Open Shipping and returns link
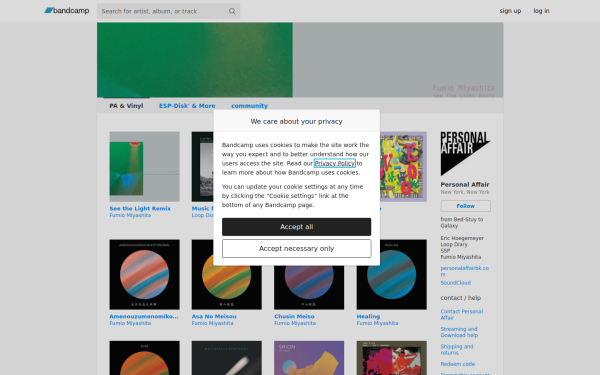This screenshot has width=600, height=375. pos(457,349)
